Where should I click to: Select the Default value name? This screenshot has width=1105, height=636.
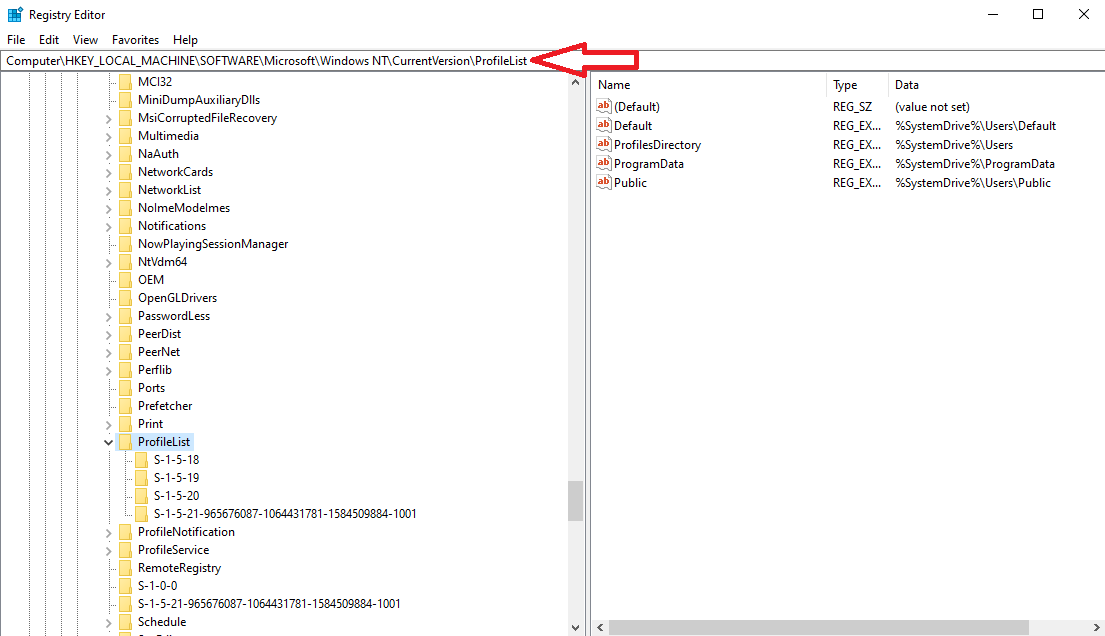pos(633,126)
